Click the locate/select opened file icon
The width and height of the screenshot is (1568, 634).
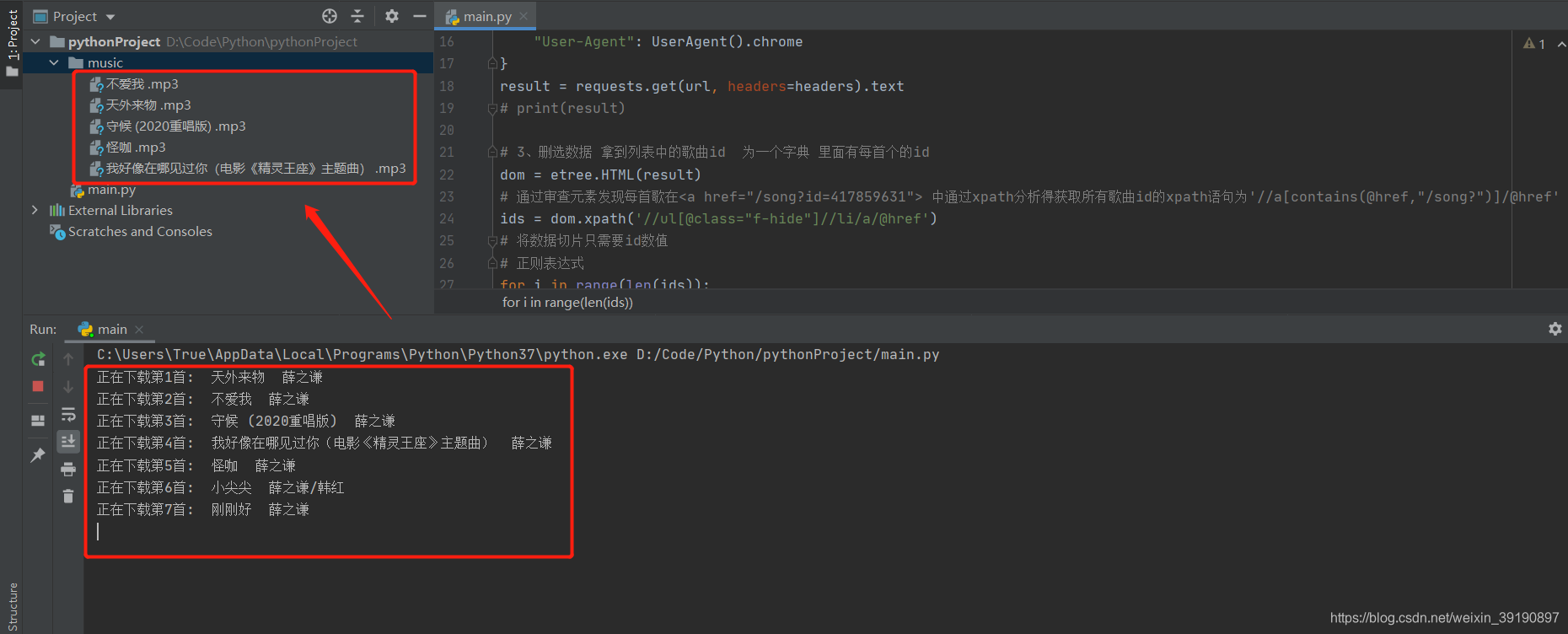pyautogui.click(x=330, y=16)
